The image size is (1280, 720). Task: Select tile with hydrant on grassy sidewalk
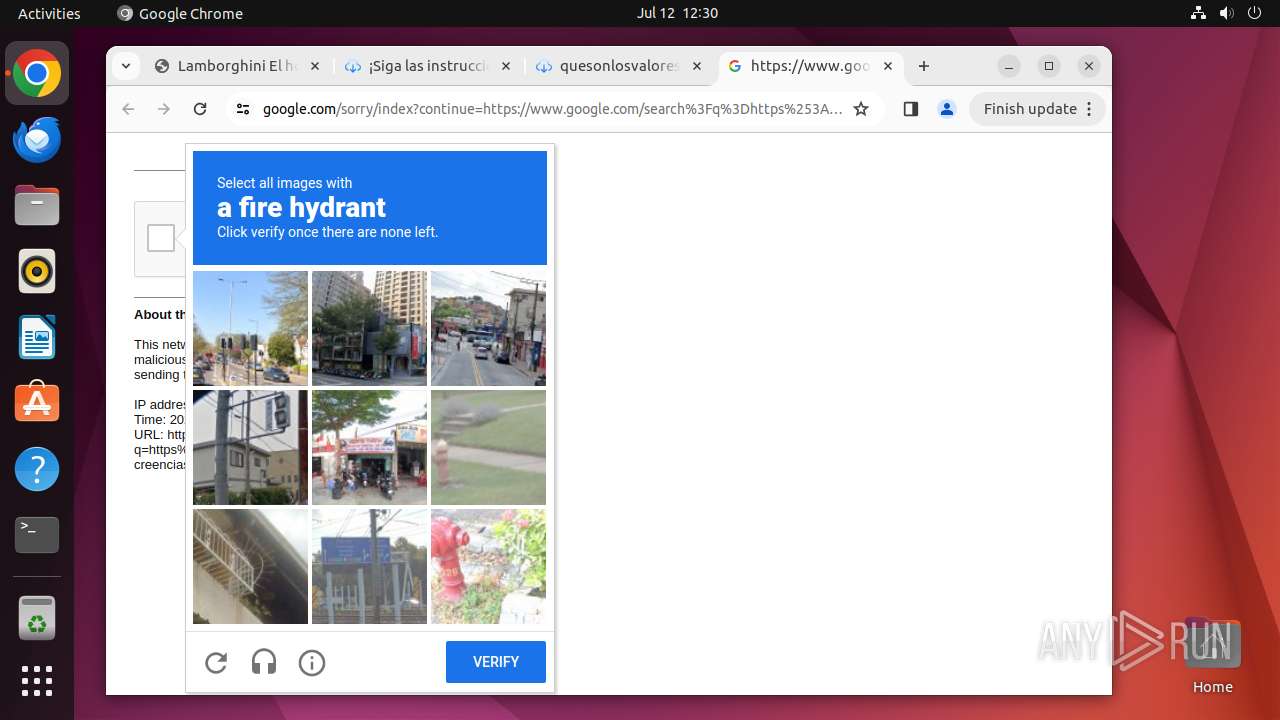click(x=488, y=447)
